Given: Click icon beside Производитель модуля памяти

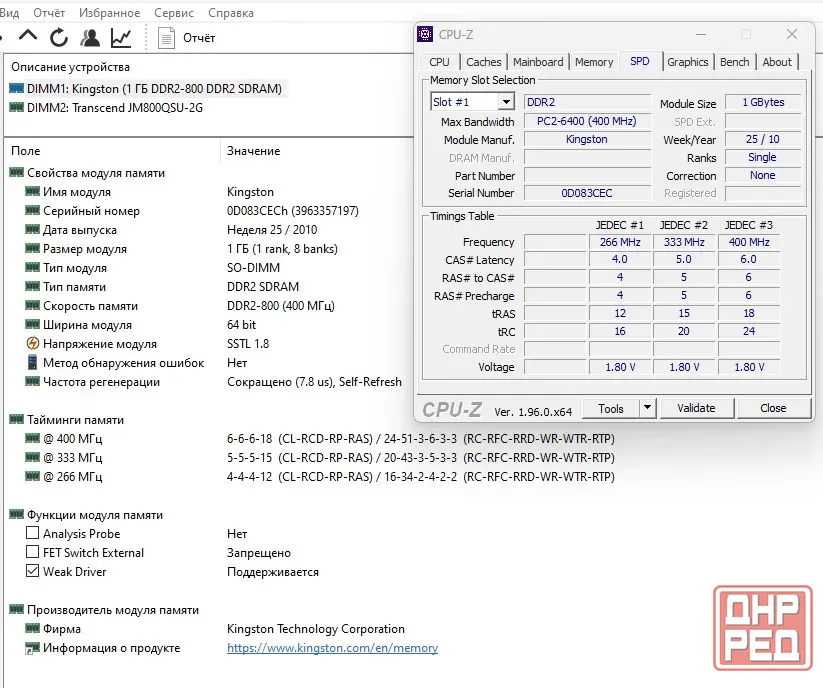Looking at the screenshot, I should coord(16,609).
